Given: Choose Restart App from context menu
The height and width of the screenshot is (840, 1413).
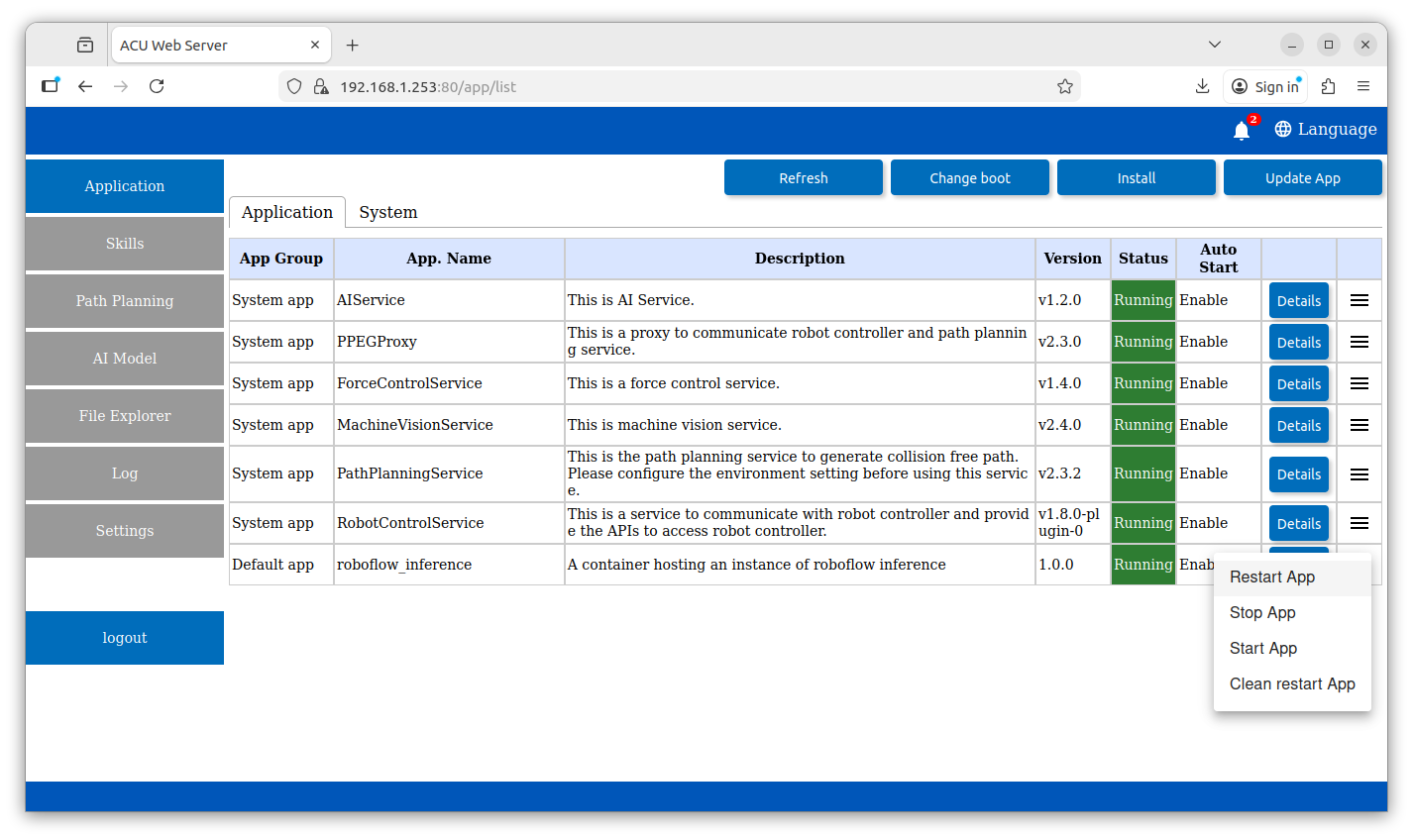Looking at the screenshot, I should (1292, 577).
